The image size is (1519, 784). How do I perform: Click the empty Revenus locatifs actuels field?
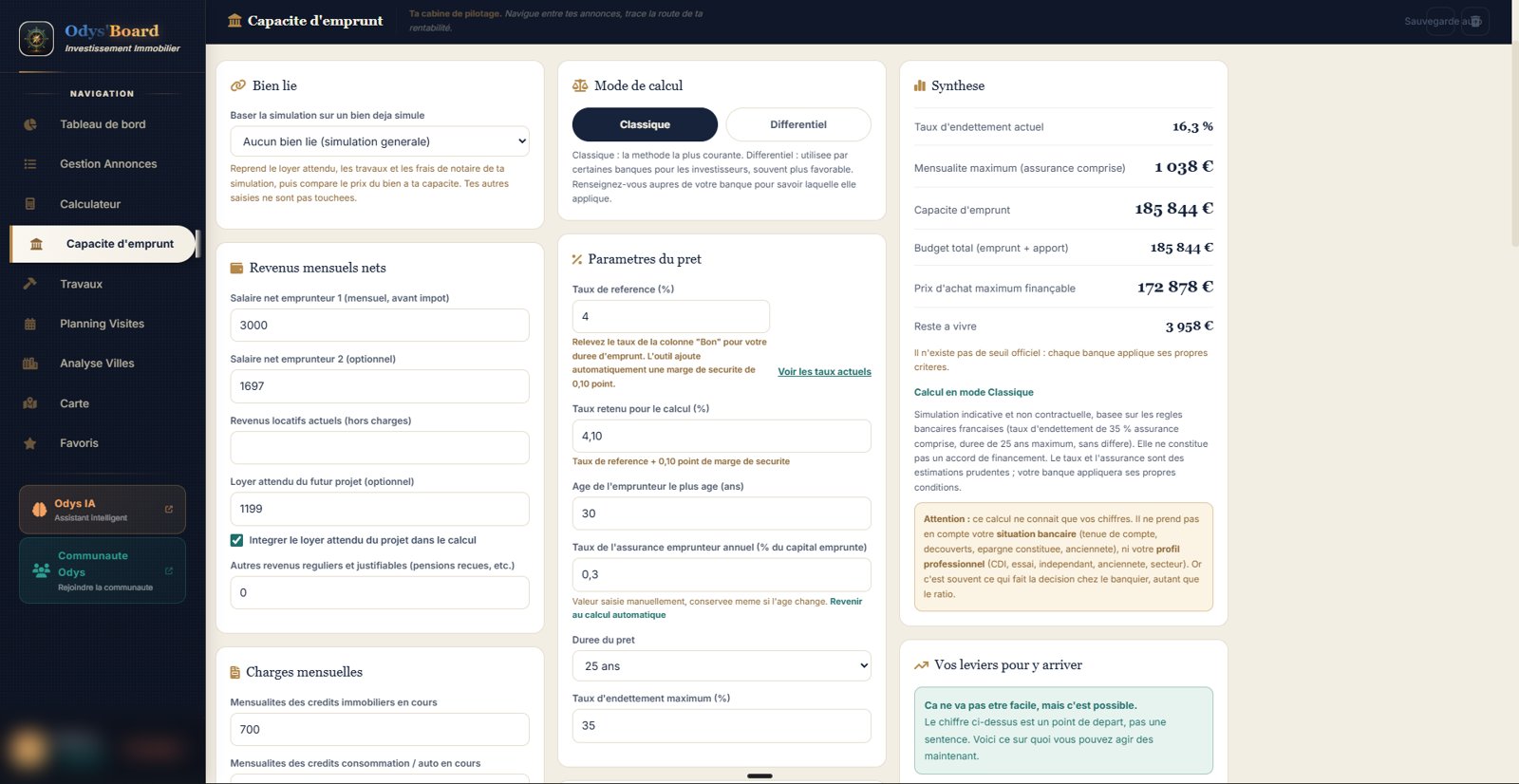(x=380, y=447)
